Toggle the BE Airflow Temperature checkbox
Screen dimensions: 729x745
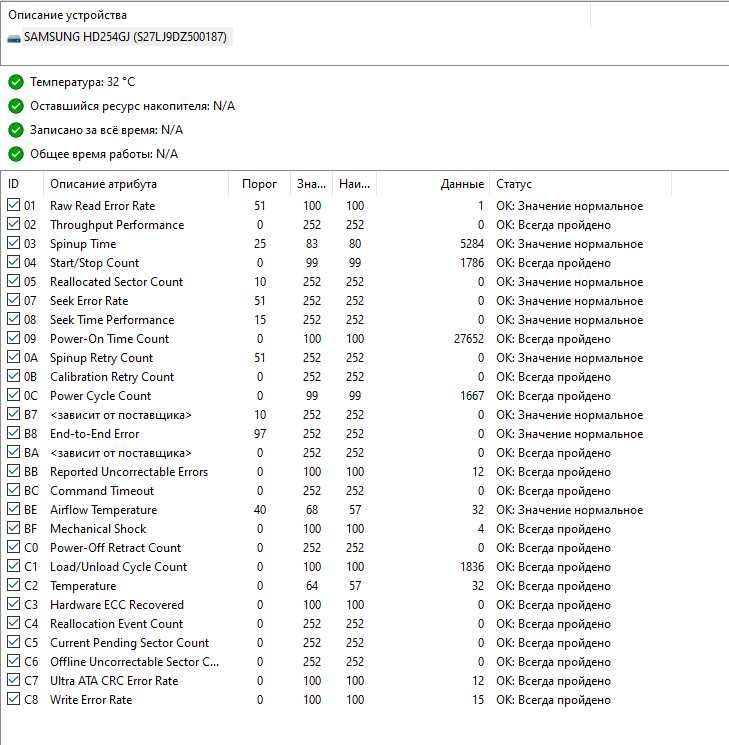(x=14, y=509)
